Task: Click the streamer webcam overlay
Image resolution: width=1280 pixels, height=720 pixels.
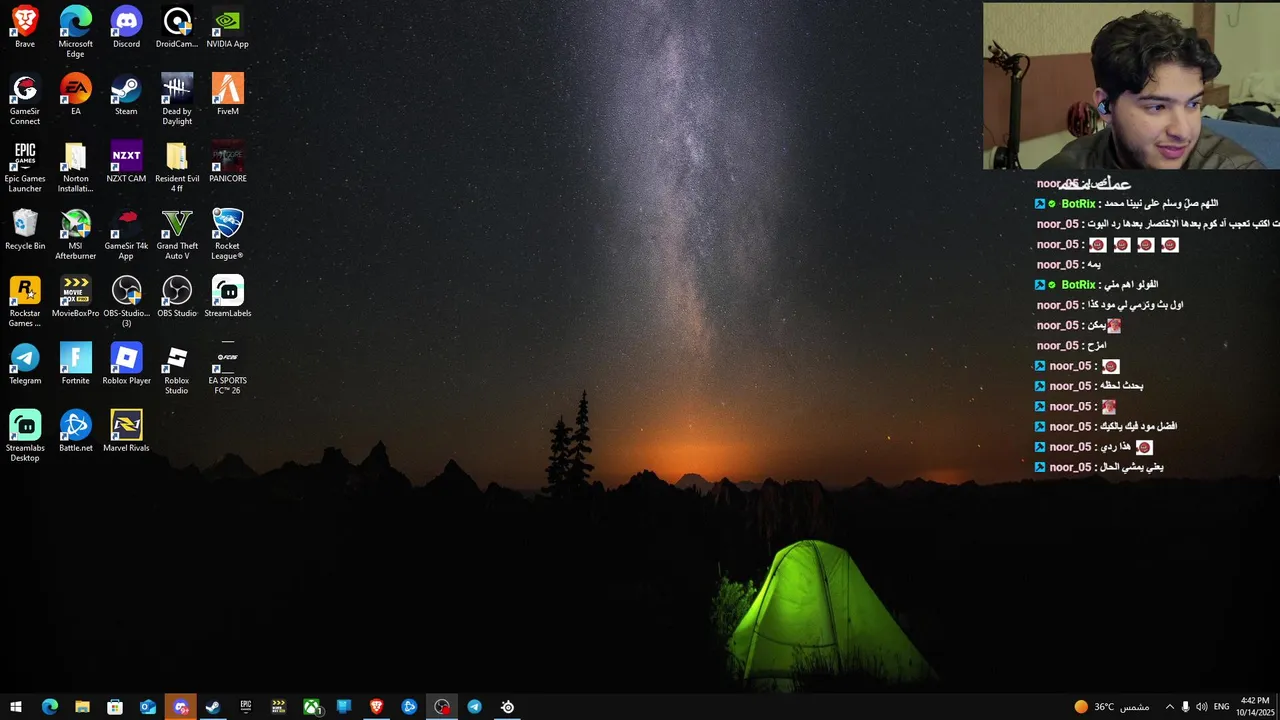Action: (1131, 85)
